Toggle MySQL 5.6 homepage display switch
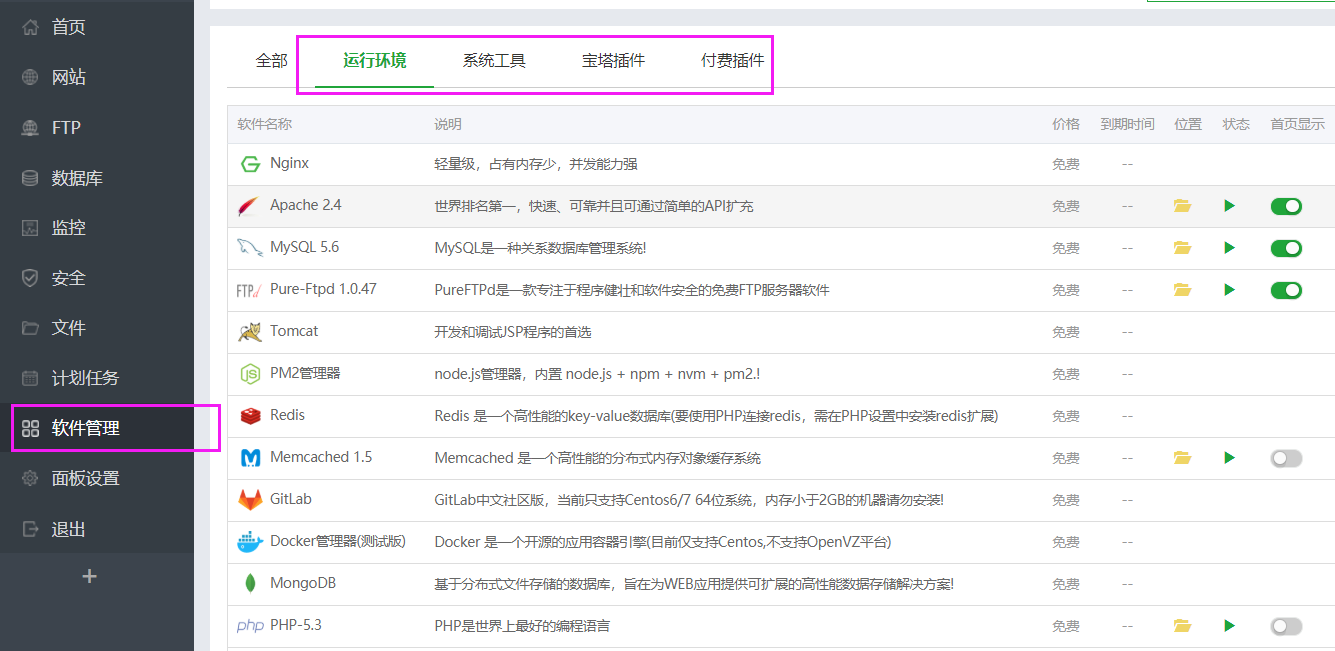The width and height of the screenshot is (1335, 651). click(1287, 248)
